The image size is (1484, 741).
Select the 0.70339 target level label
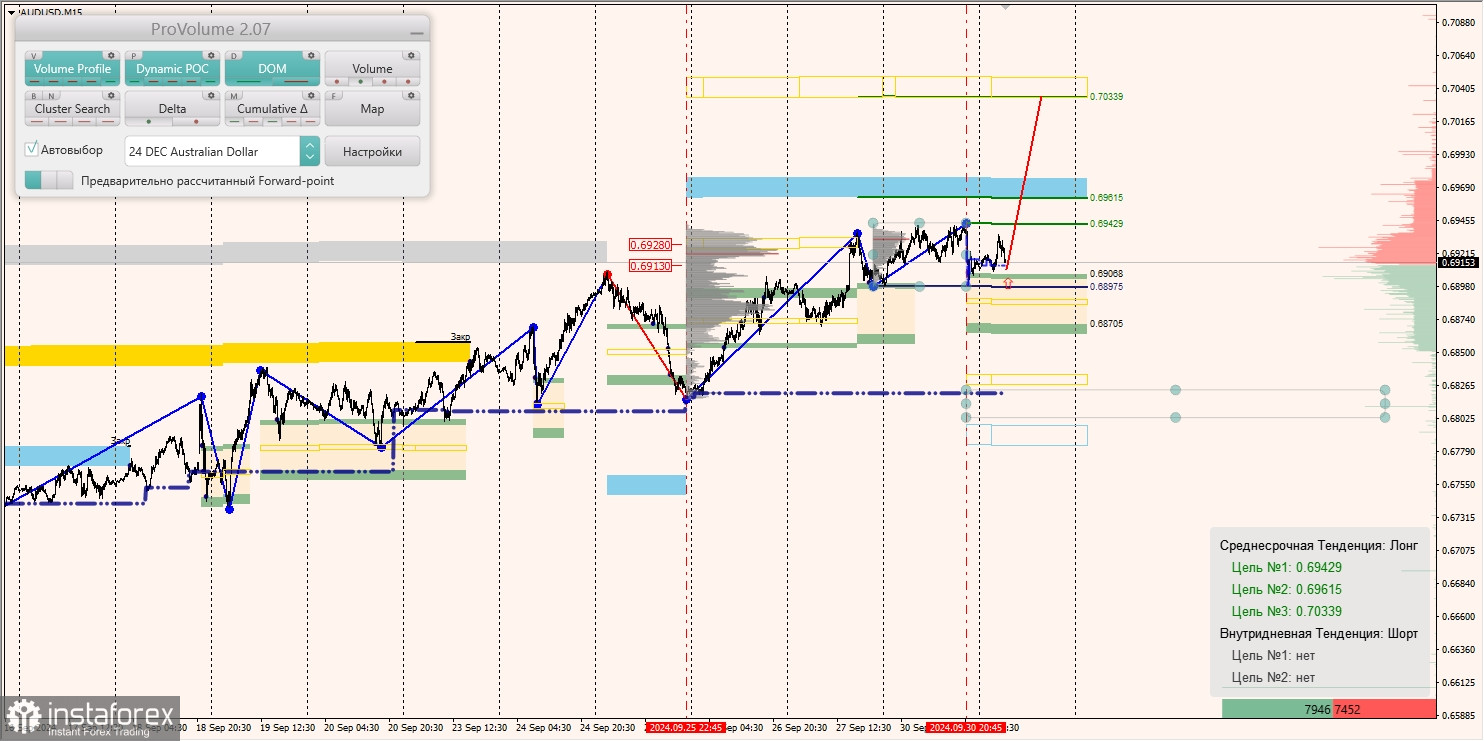1106,97
